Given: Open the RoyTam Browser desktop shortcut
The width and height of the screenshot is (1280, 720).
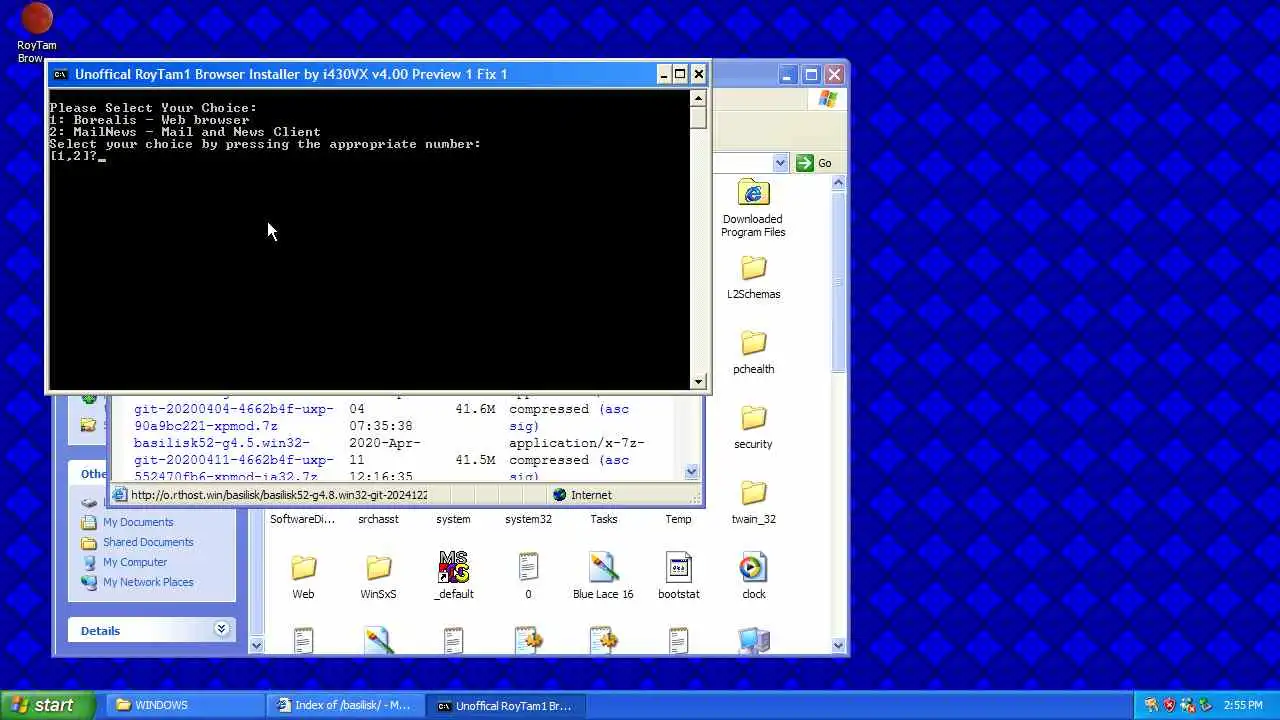Looking at the screenshot, I should coord(37,32).
